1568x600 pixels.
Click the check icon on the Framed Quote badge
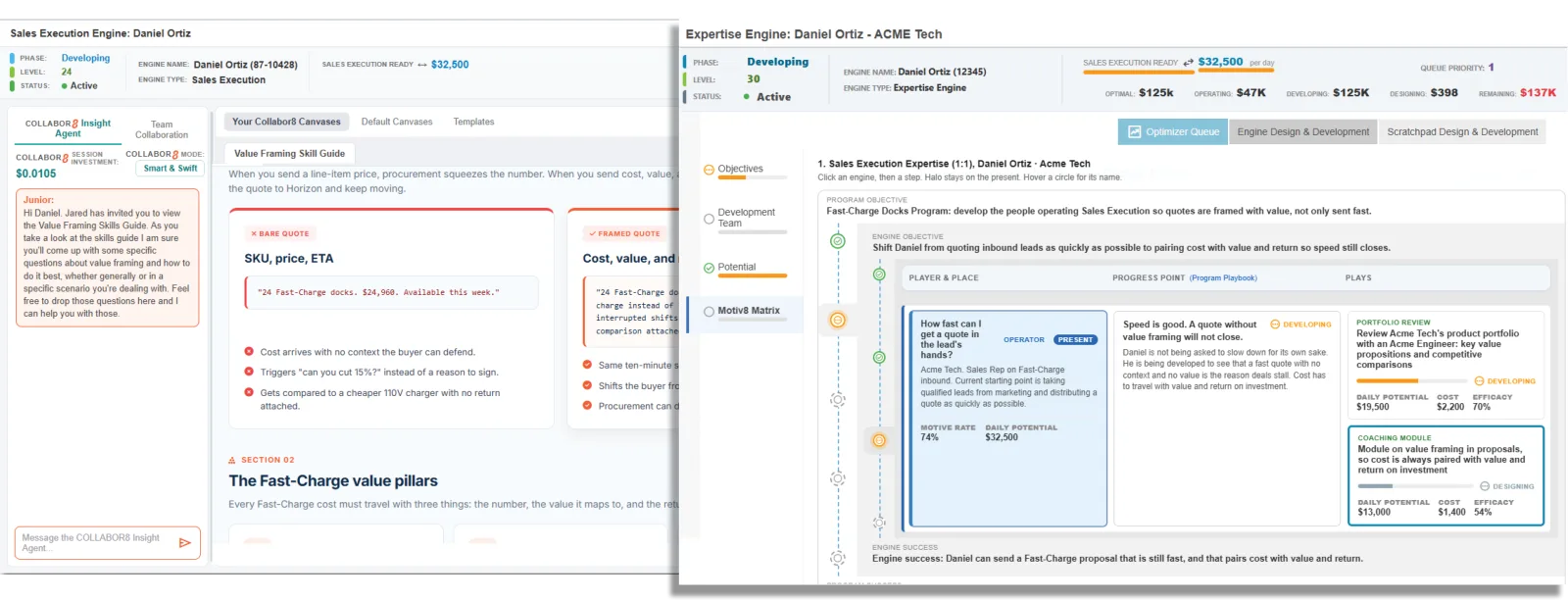[x=592, y=233]
